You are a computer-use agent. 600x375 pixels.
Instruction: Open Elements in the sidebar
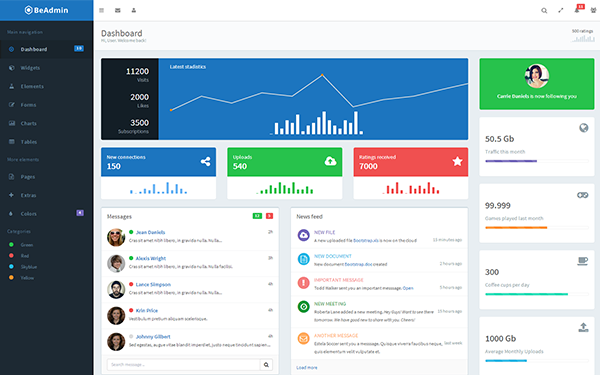pyautogui.click(x=46, y=86)
